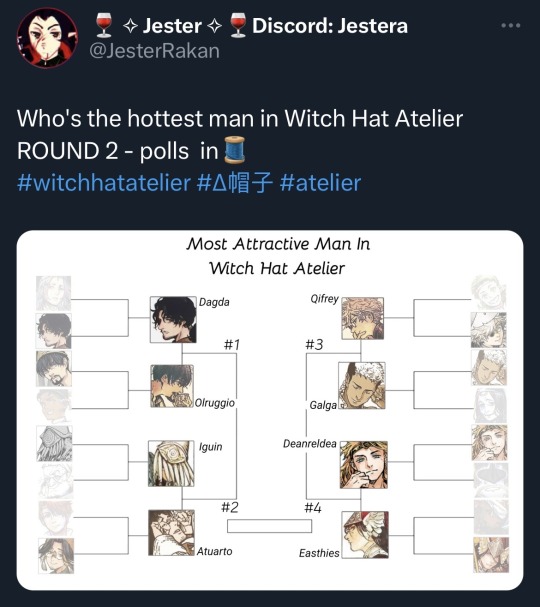Tap the #1 matchup label
The width and height of the screenshot is (540, 607).
[x=231, y=344]
